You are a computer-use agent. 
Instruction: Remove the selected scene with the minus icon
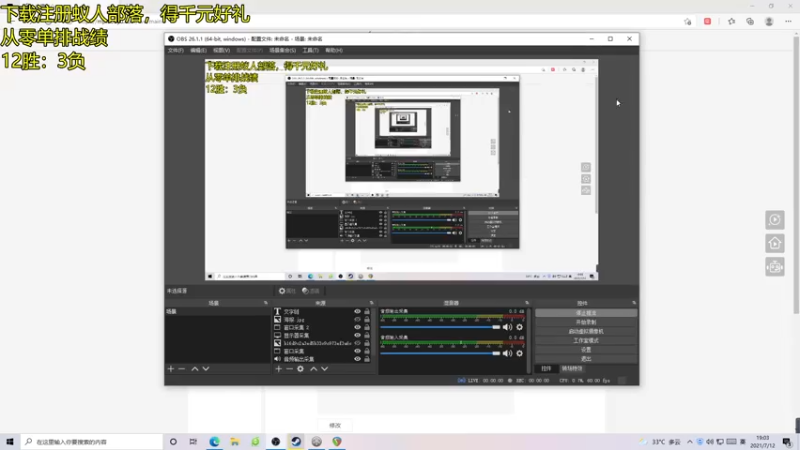coord(182,369)
